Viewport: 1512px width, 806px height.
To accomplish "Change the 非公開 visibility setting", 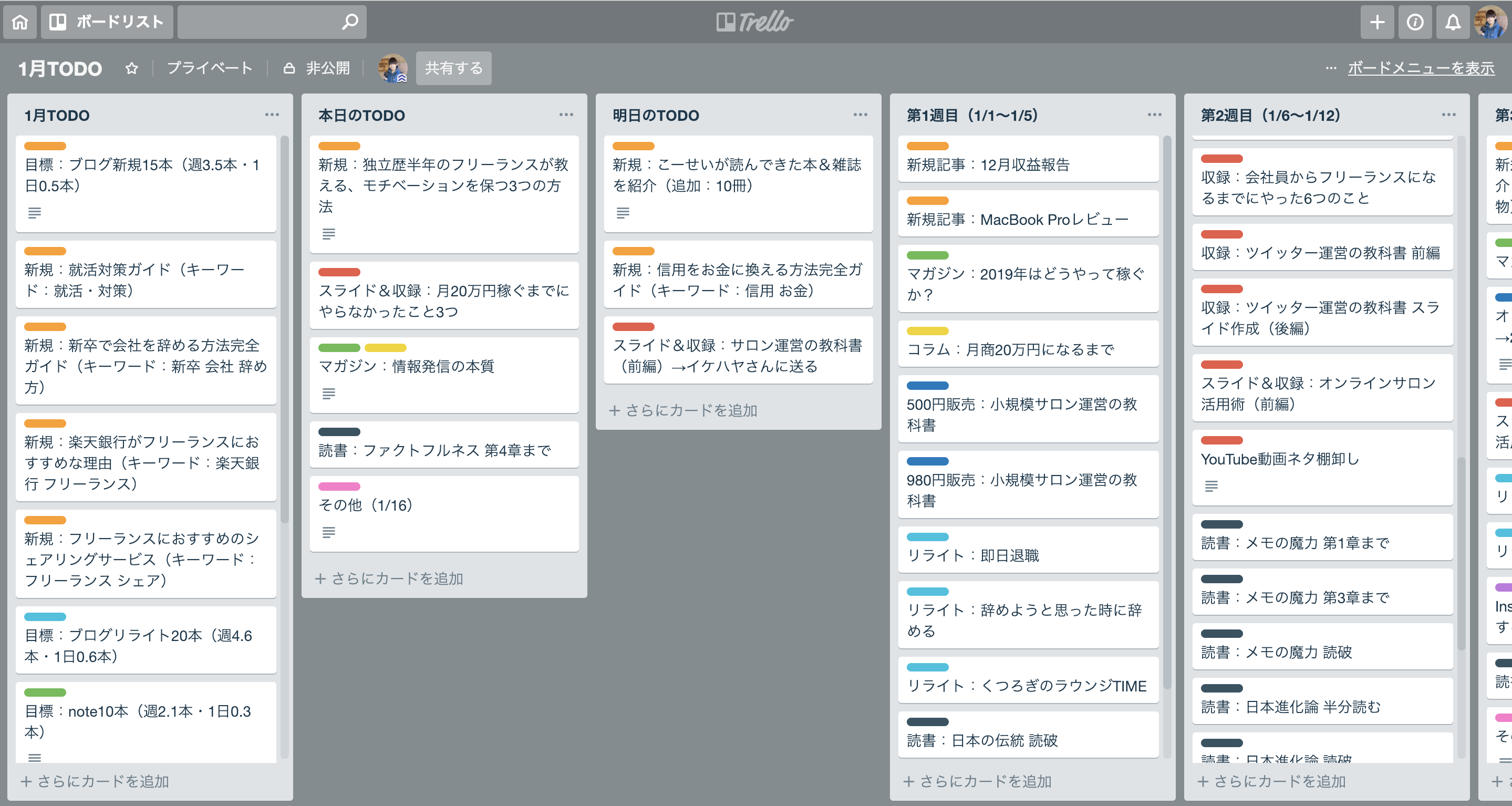I will [317, 68].
